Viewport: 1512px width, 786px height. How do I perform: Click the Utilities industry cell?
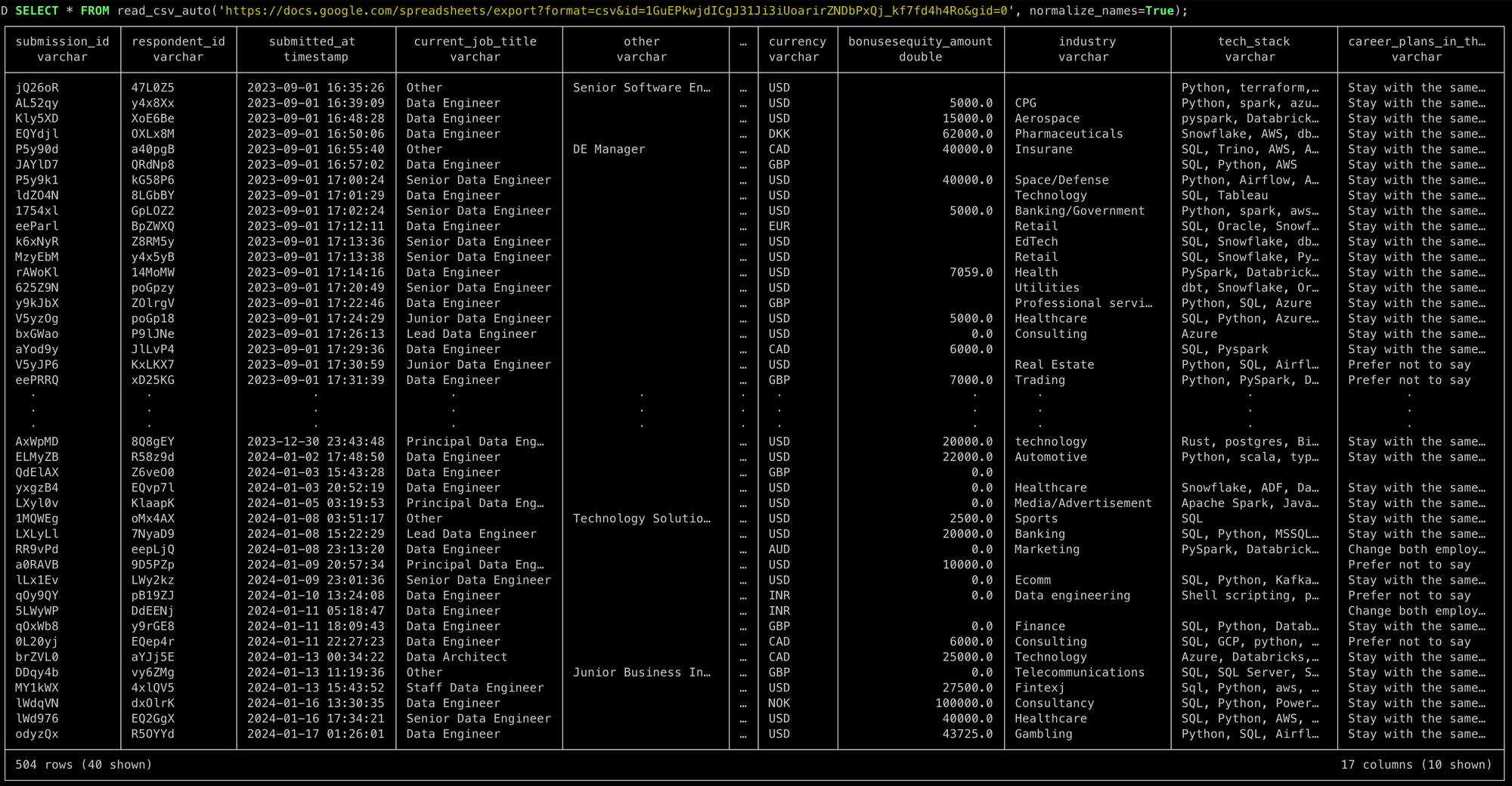(x=1047, y=288)
